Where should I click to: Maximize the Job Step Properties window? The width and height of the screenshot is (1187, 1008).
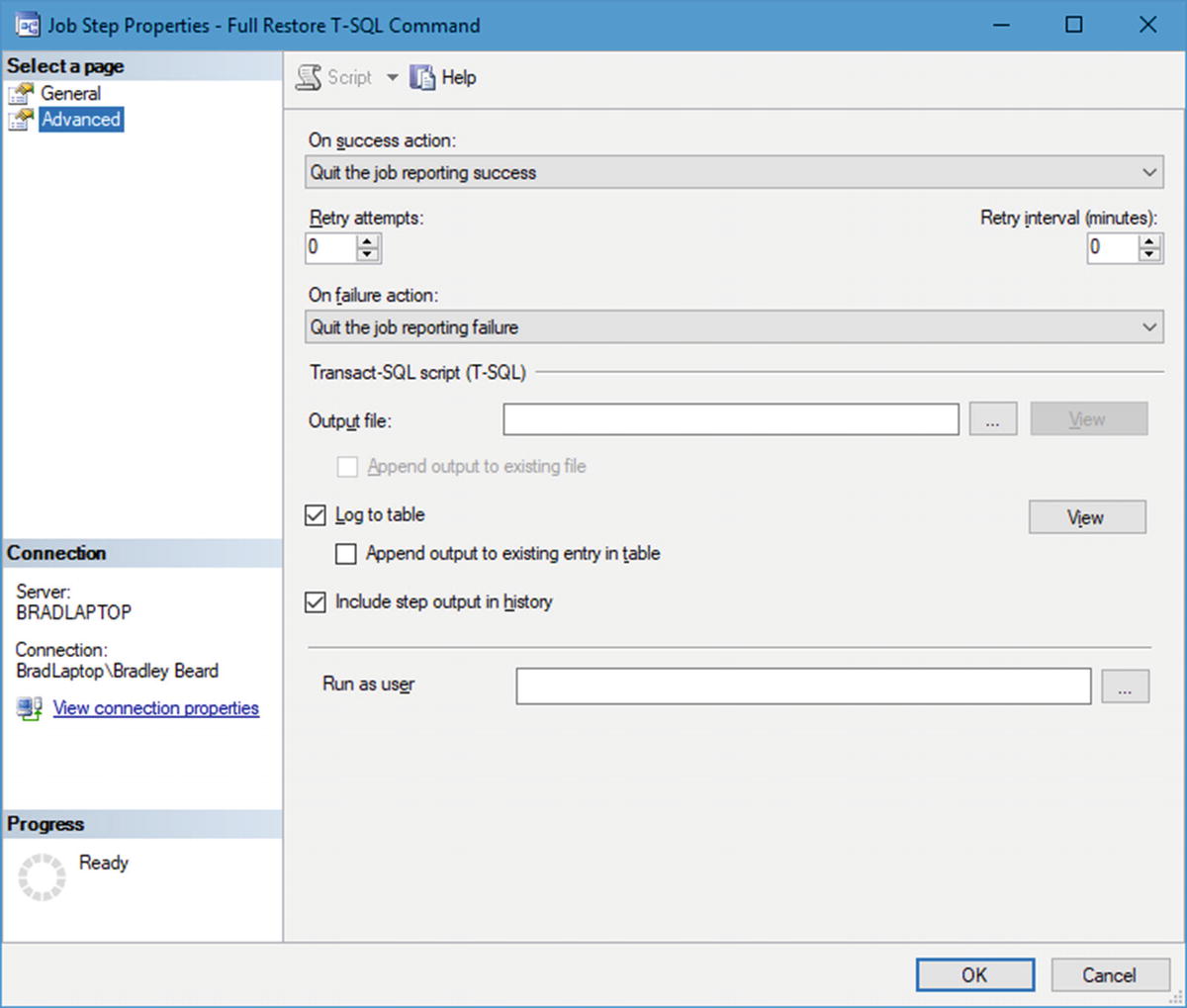pos(1074,25)
